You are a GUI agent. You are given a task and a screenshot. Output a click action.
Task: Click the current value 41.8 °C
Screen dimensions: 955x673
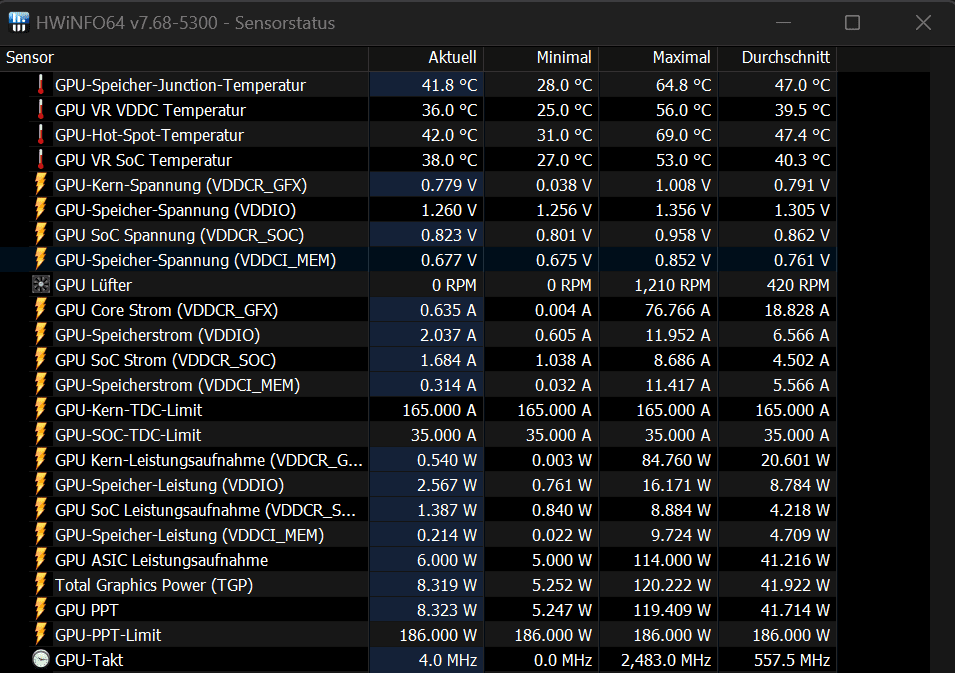(449, 85)
